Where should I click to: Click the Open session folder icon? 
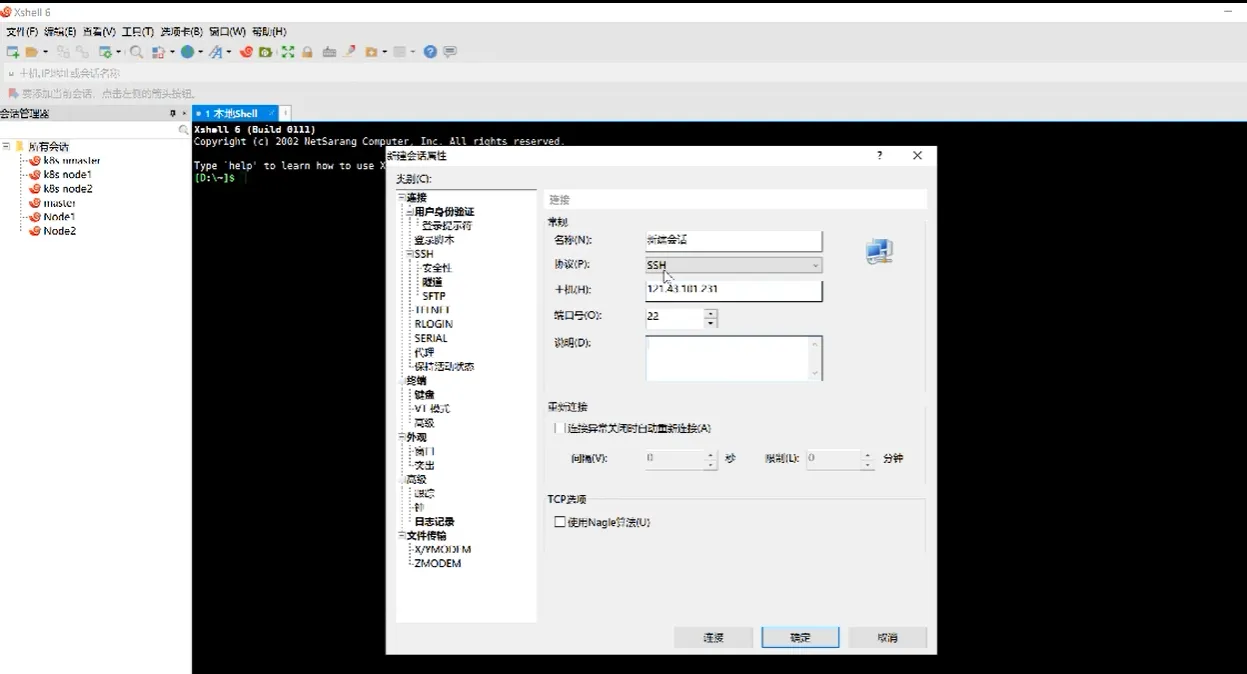(32, 52)
